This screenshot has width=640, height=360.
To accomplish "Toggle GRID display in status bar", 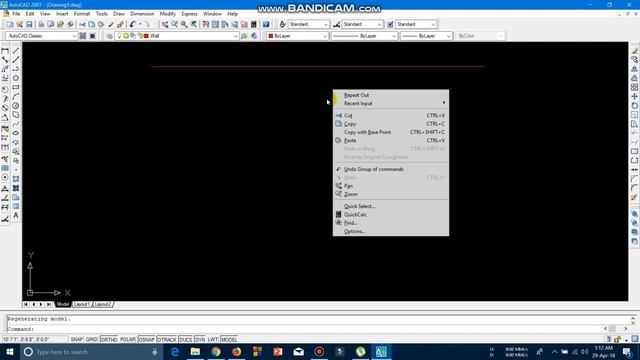I will pos(91,340).
